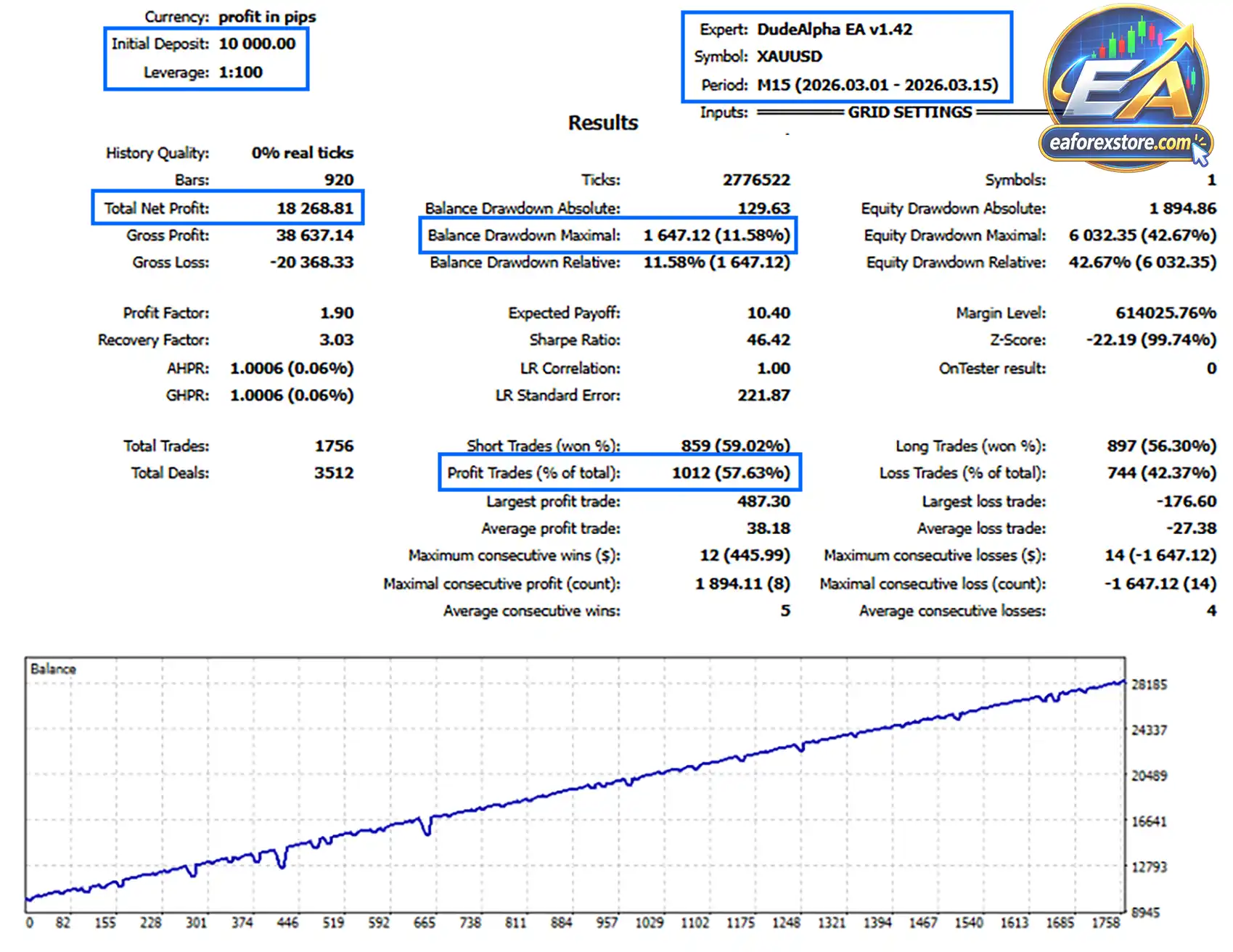This screenshot has width=1233, height=952.
Task: Click the blue Balance curve in the chart
Action: pyautogui.click(x=577, y=791)
